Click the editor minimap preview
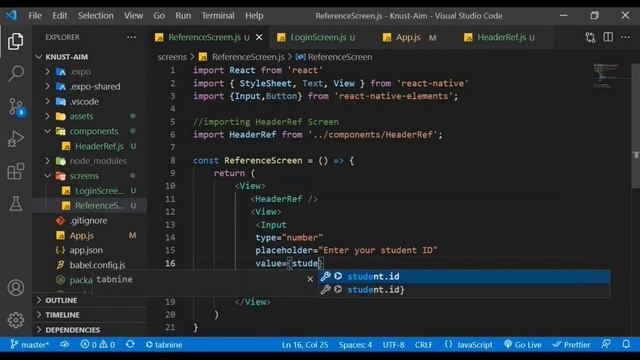 (x=608, y=76)
